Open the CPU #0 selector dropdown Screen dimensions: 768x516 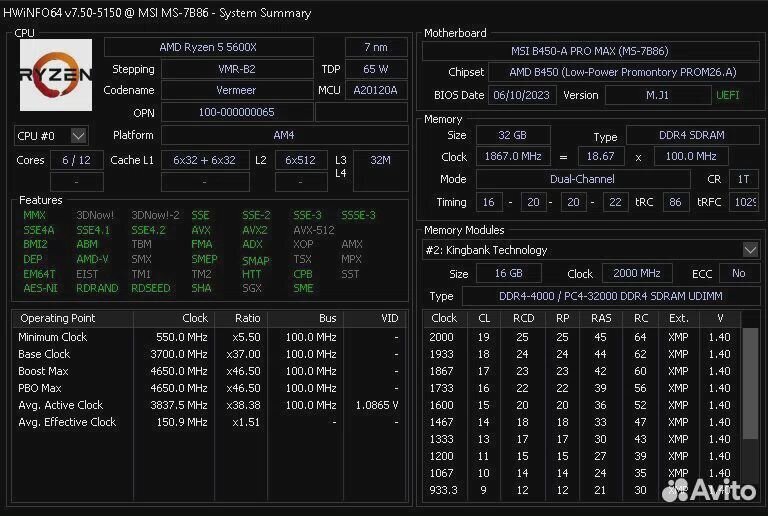(x=78, y=136)
